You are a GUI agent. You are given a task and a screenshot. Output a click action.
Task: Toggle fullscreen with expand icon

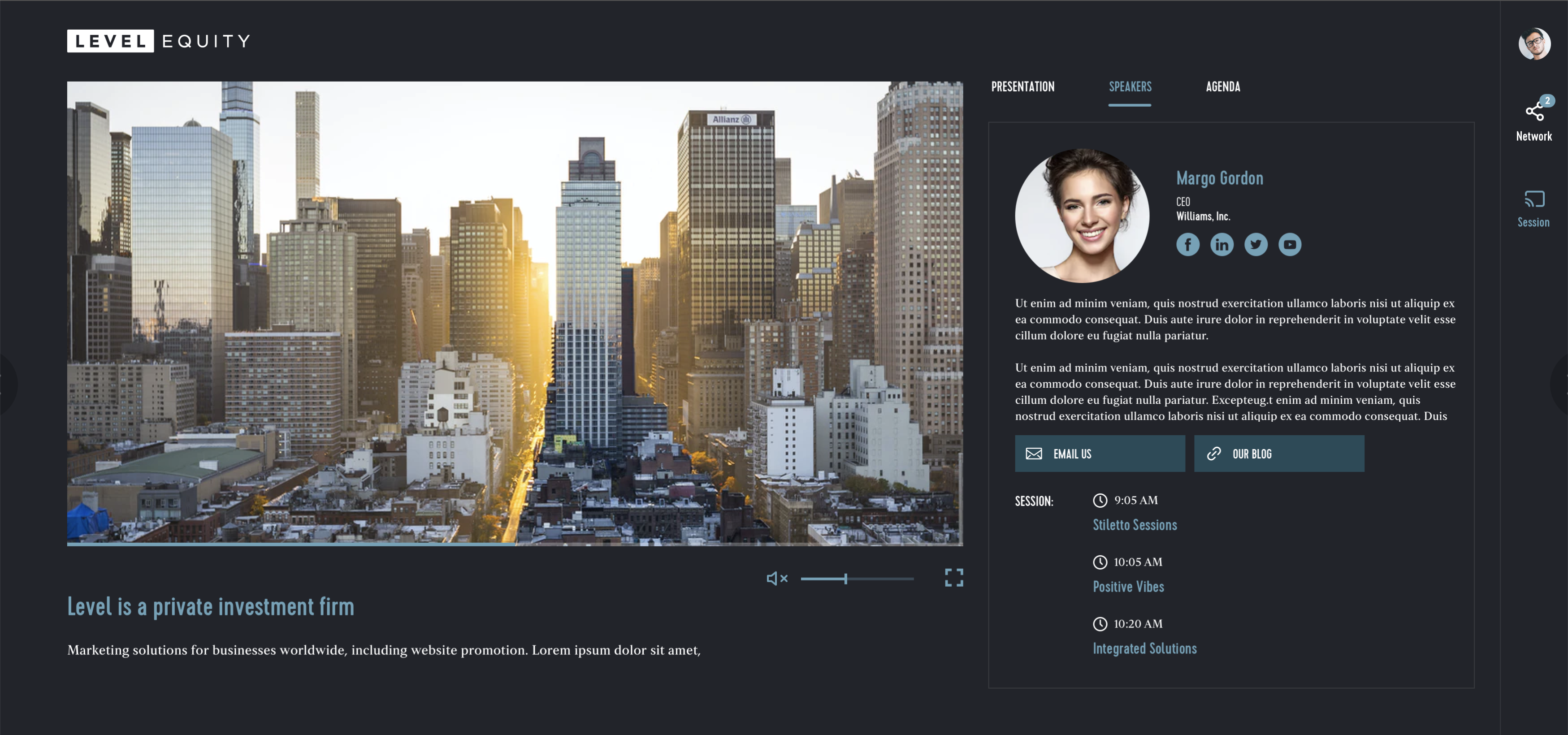coord(955,578)
